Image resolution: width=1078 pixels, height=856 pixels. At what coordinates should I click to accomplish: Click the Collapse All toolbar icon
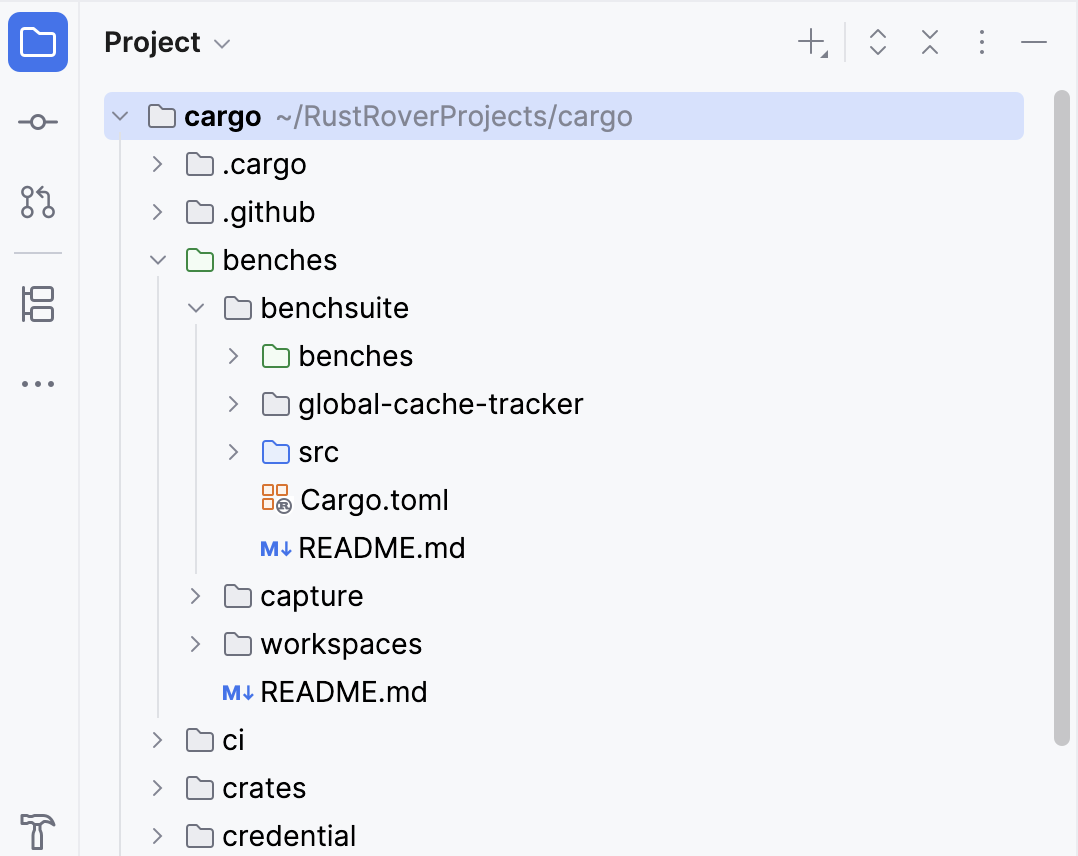click(929, 42)
